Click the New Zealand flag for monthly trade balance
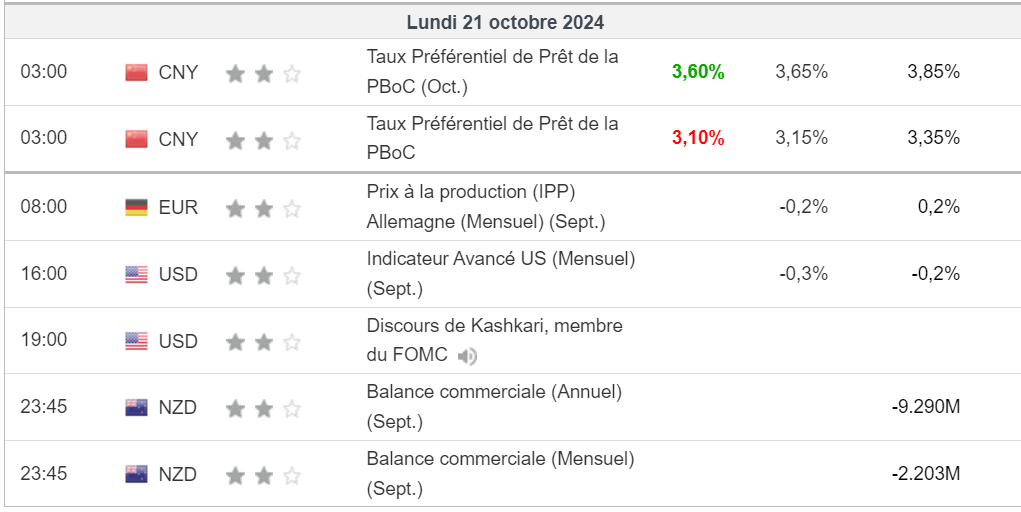 click(x=136, y=474)
